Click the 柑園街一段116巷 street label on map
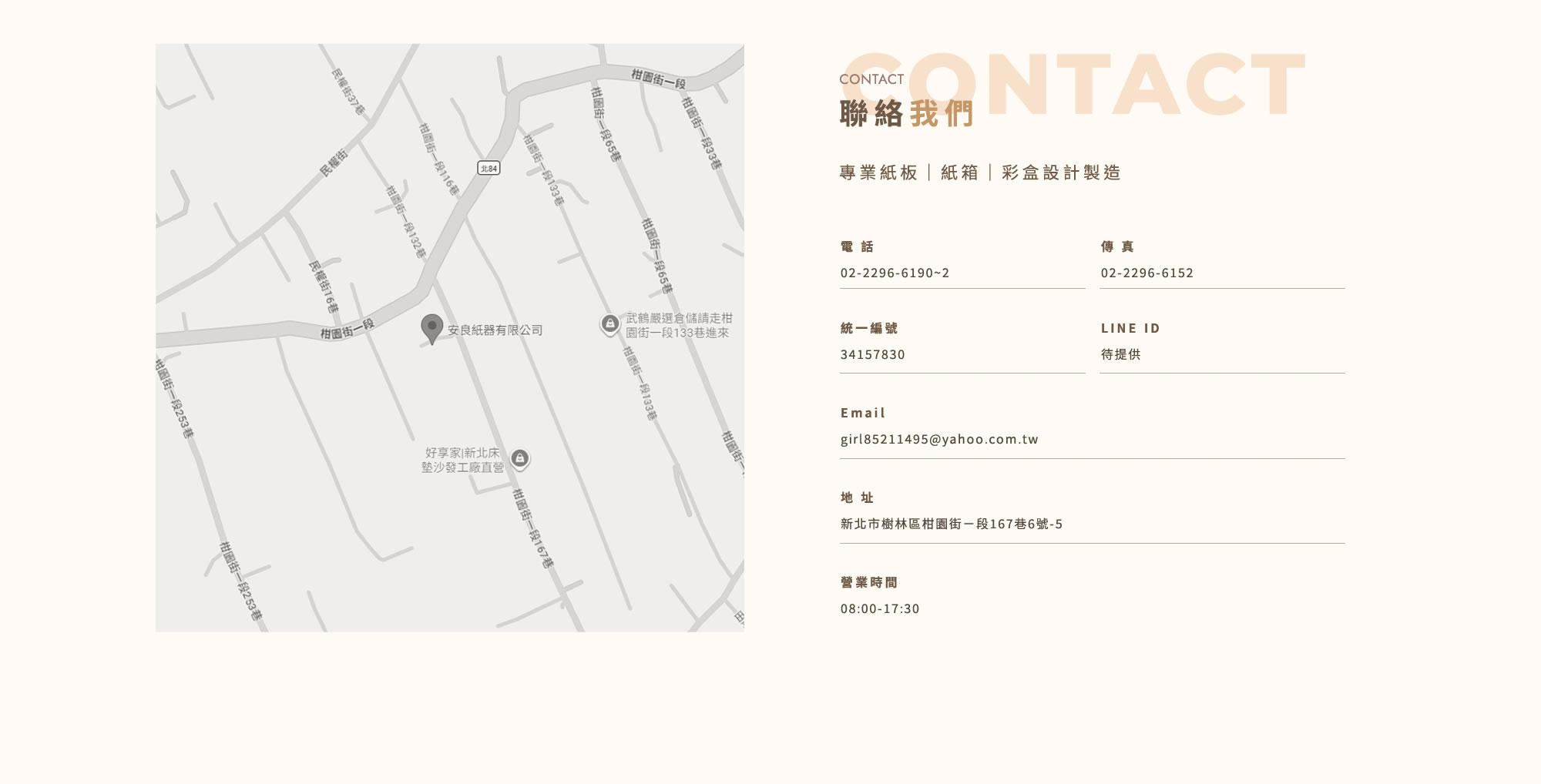This screenshot has width=1541, height=784. tap(438, 159)
